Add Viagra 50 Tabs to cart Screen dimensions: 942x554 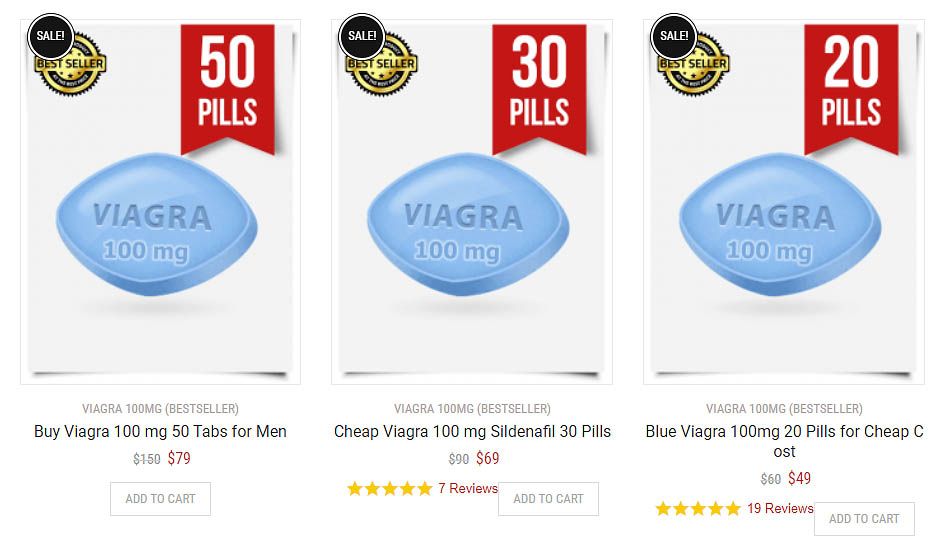[160, 499]
